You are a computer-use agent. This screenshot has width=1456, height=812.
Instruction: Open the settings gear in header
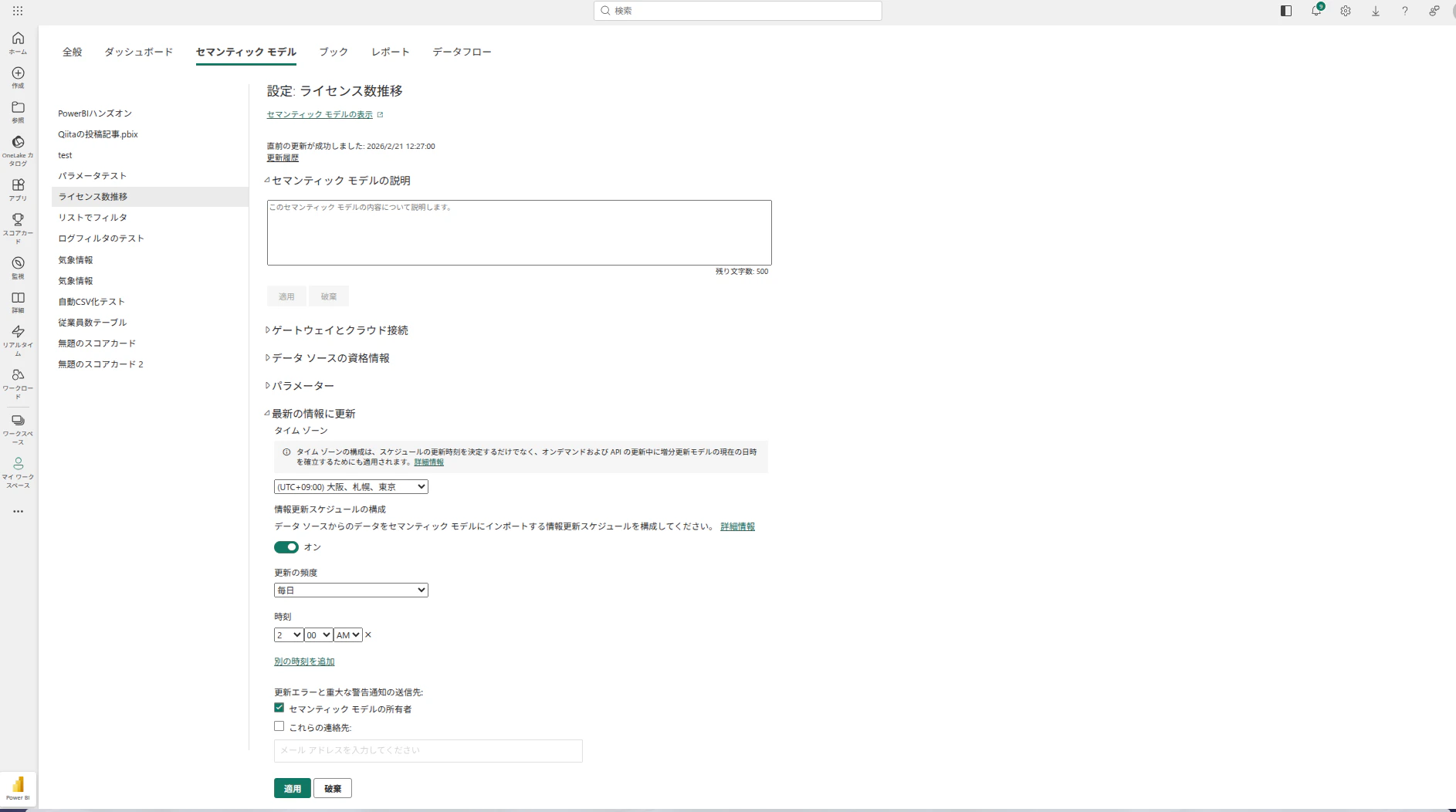click(1346, 11)
